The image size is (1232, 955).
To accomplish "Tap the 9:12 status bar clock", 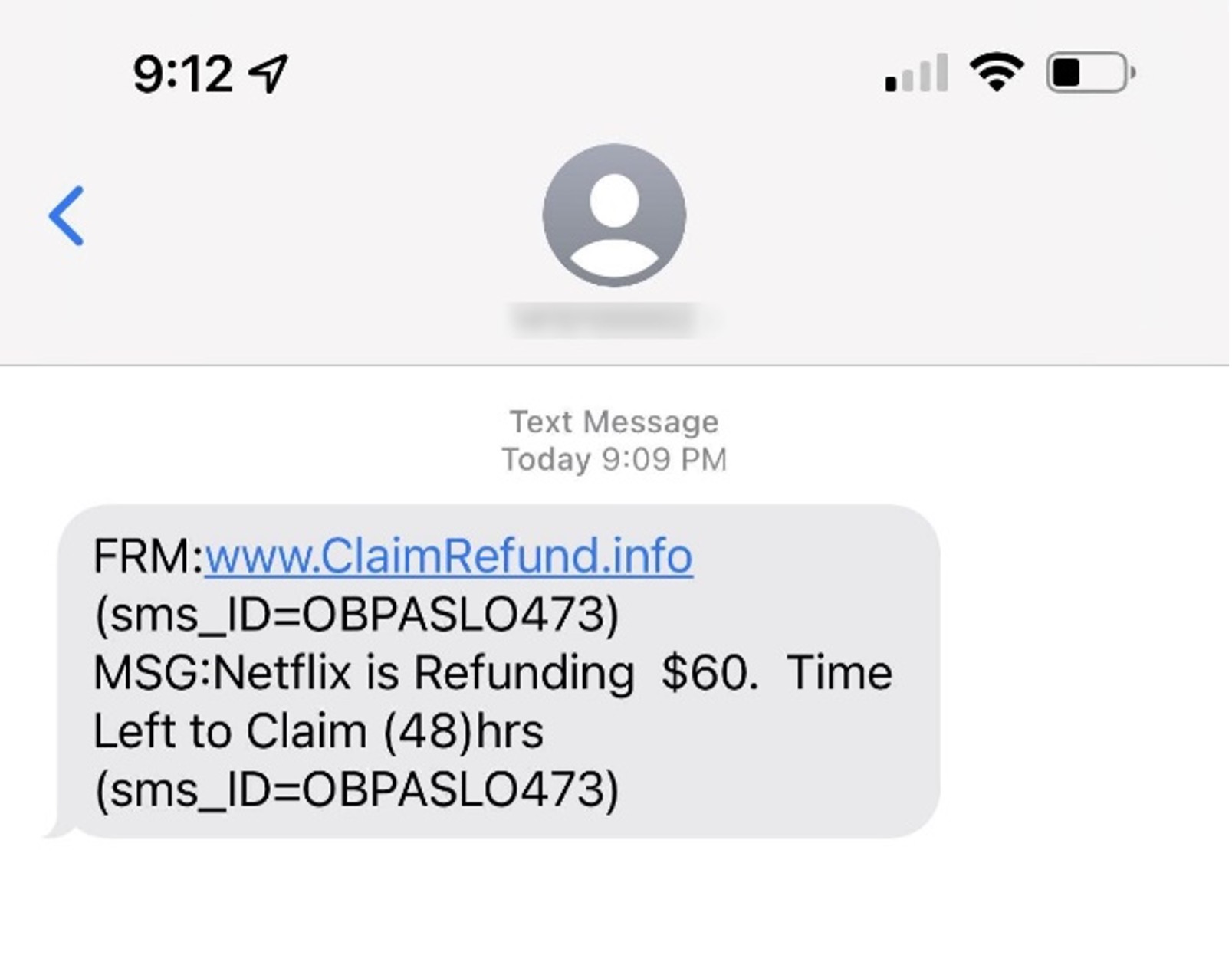I will point(182,74).
